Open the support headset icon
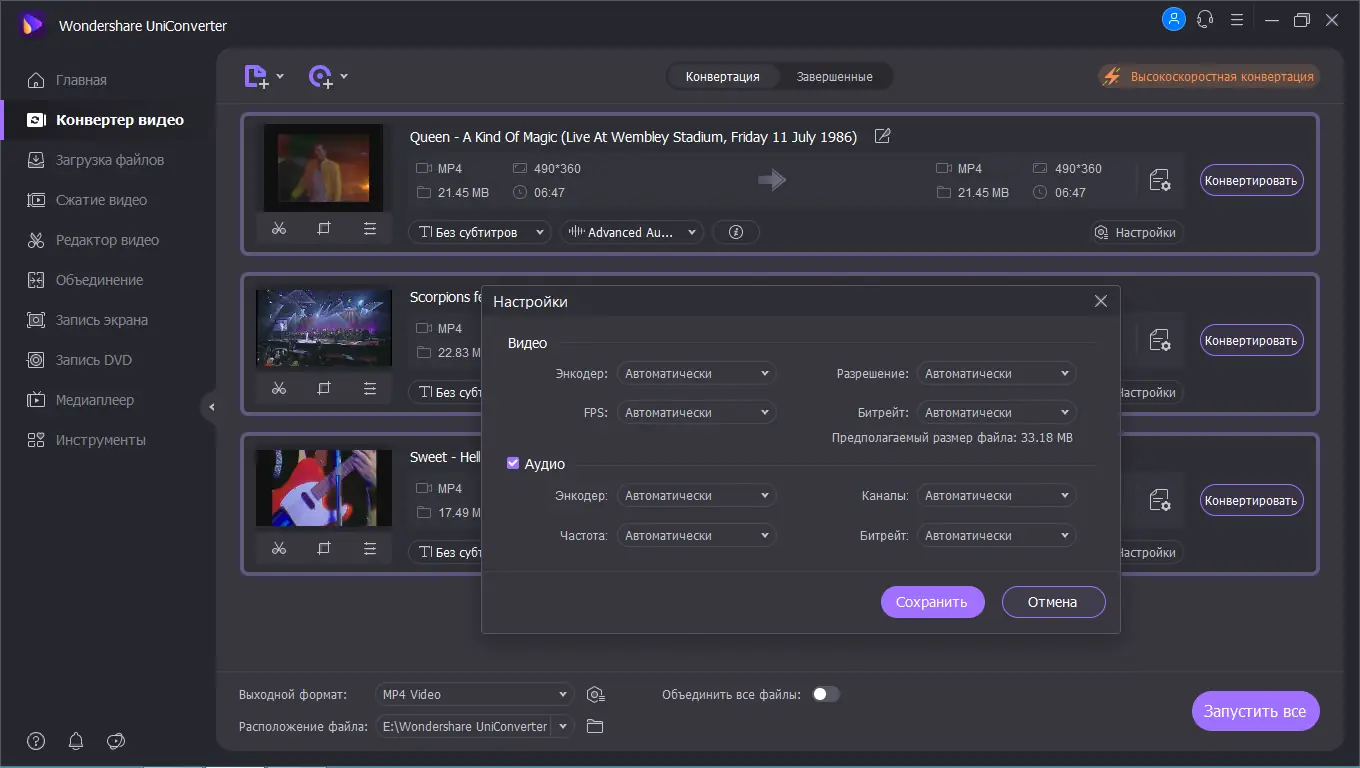The image size is (1360, 768). (1205, 19)
